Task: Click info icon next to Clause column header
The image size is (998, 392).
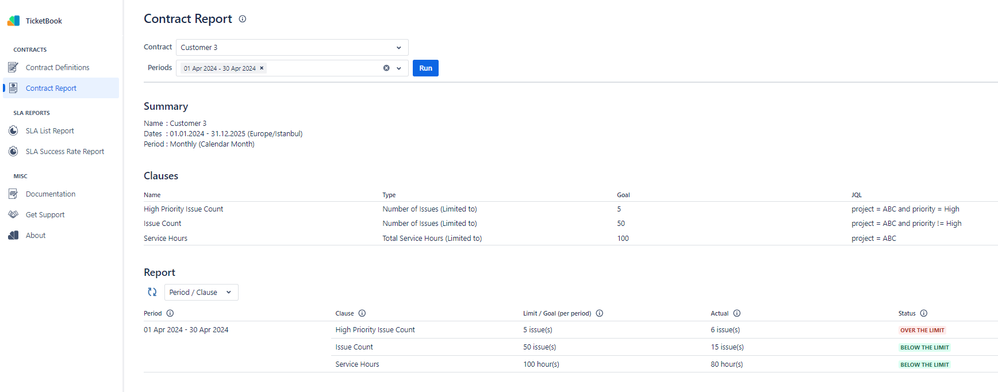Action: pos(362,313)
